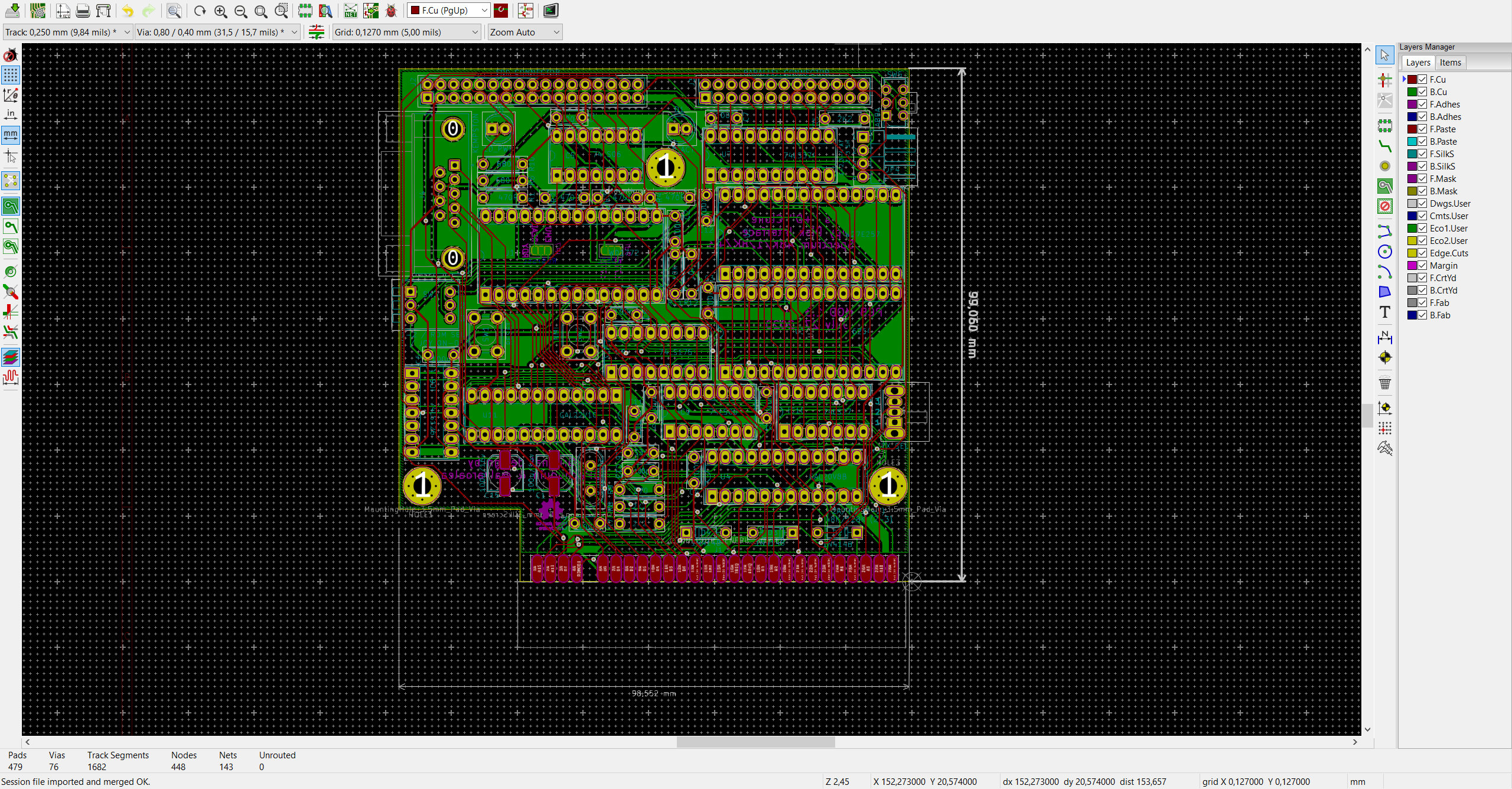
Task: Click the B.Paste layer color swatch
Action: 1412,141
